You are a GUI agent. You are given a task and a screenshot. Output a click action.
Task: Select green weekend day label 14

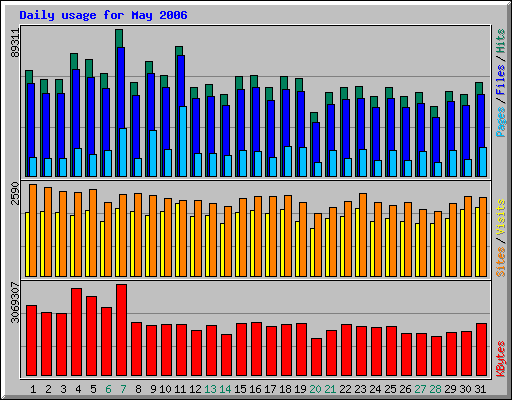coord(225,389)
